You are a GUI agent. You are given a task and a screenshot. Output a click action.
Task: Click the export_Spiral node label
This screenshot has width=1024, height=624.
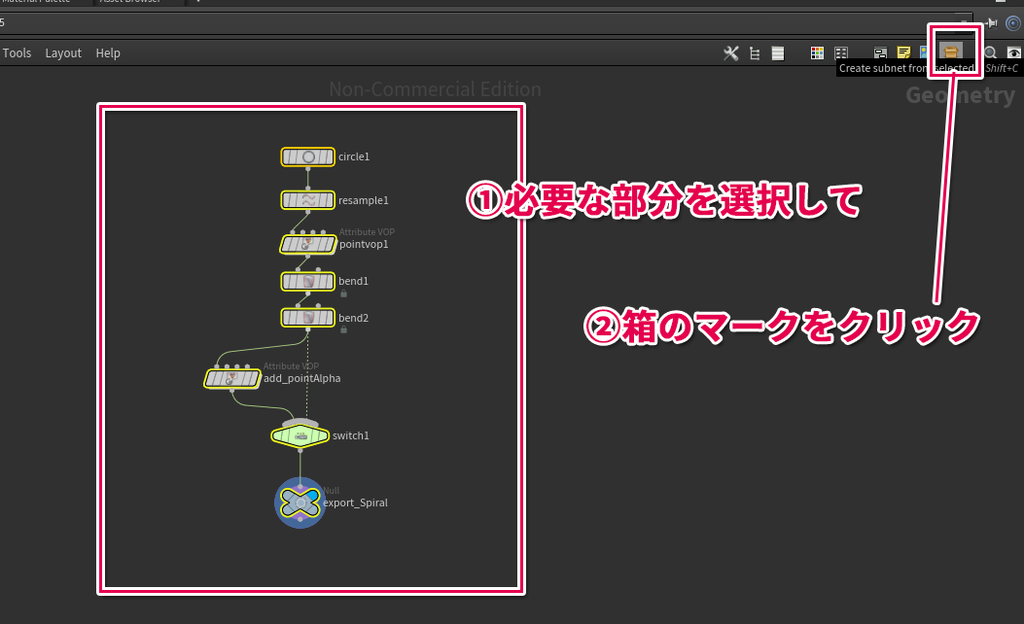(x=355, y=503)
